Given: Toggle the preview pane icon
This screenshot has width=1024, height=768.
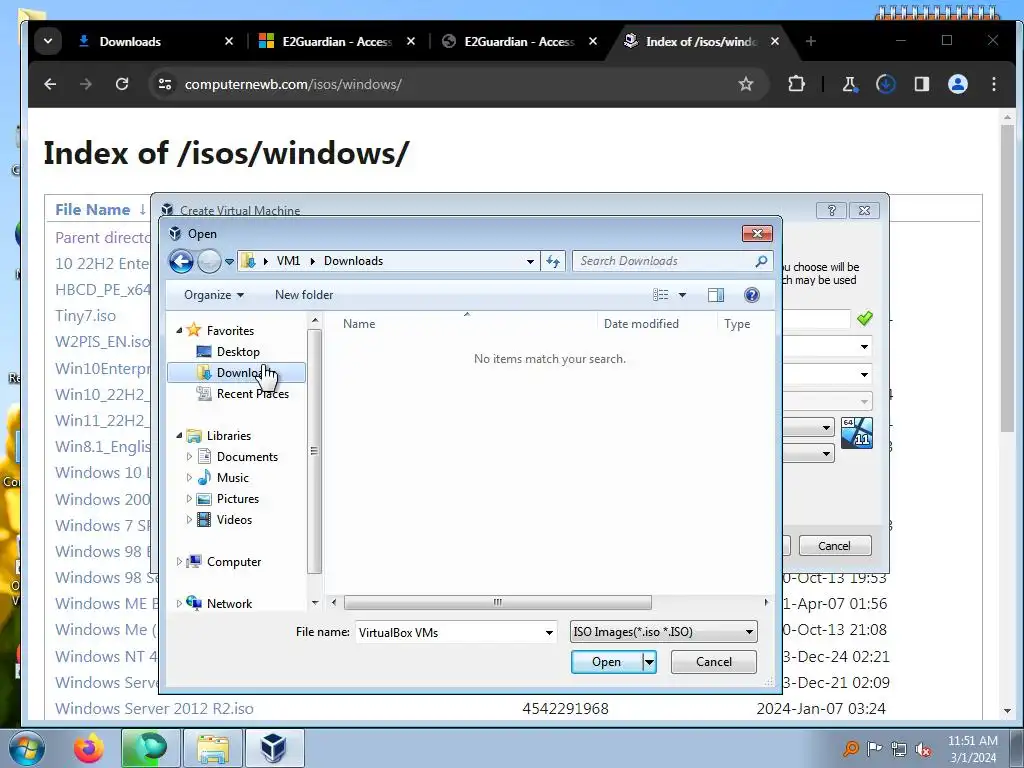Looking at the screenshot, I should [716, 295].
